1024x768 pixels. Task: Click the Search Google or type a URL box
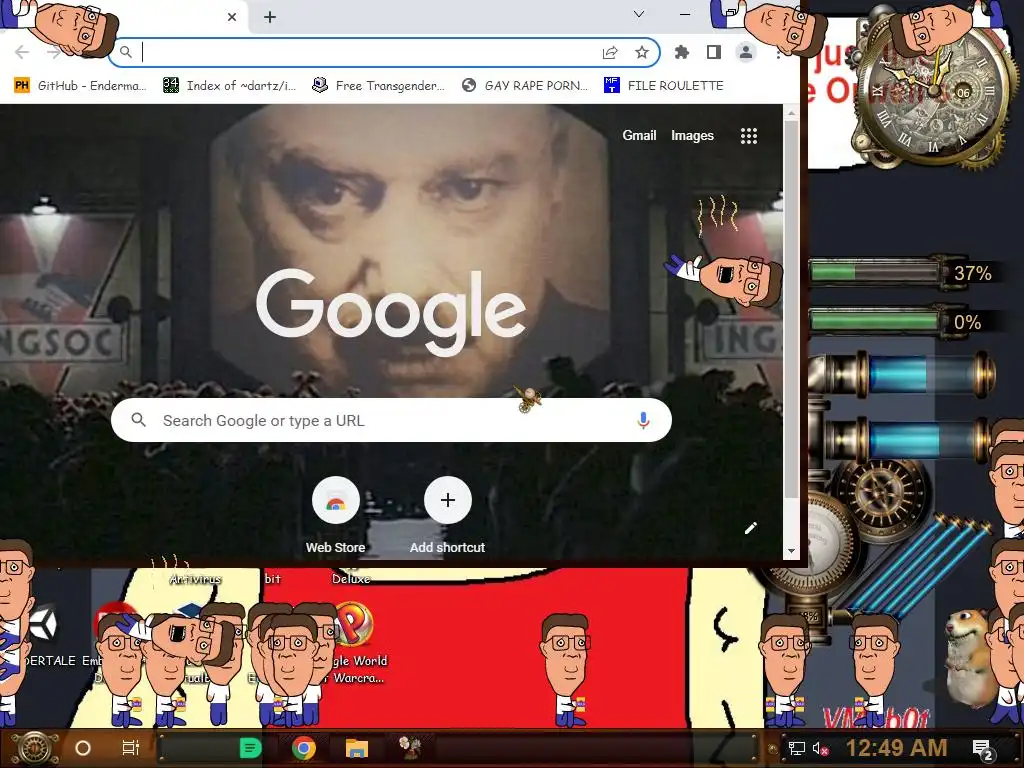pyautogui.click(x=391, y=420)
